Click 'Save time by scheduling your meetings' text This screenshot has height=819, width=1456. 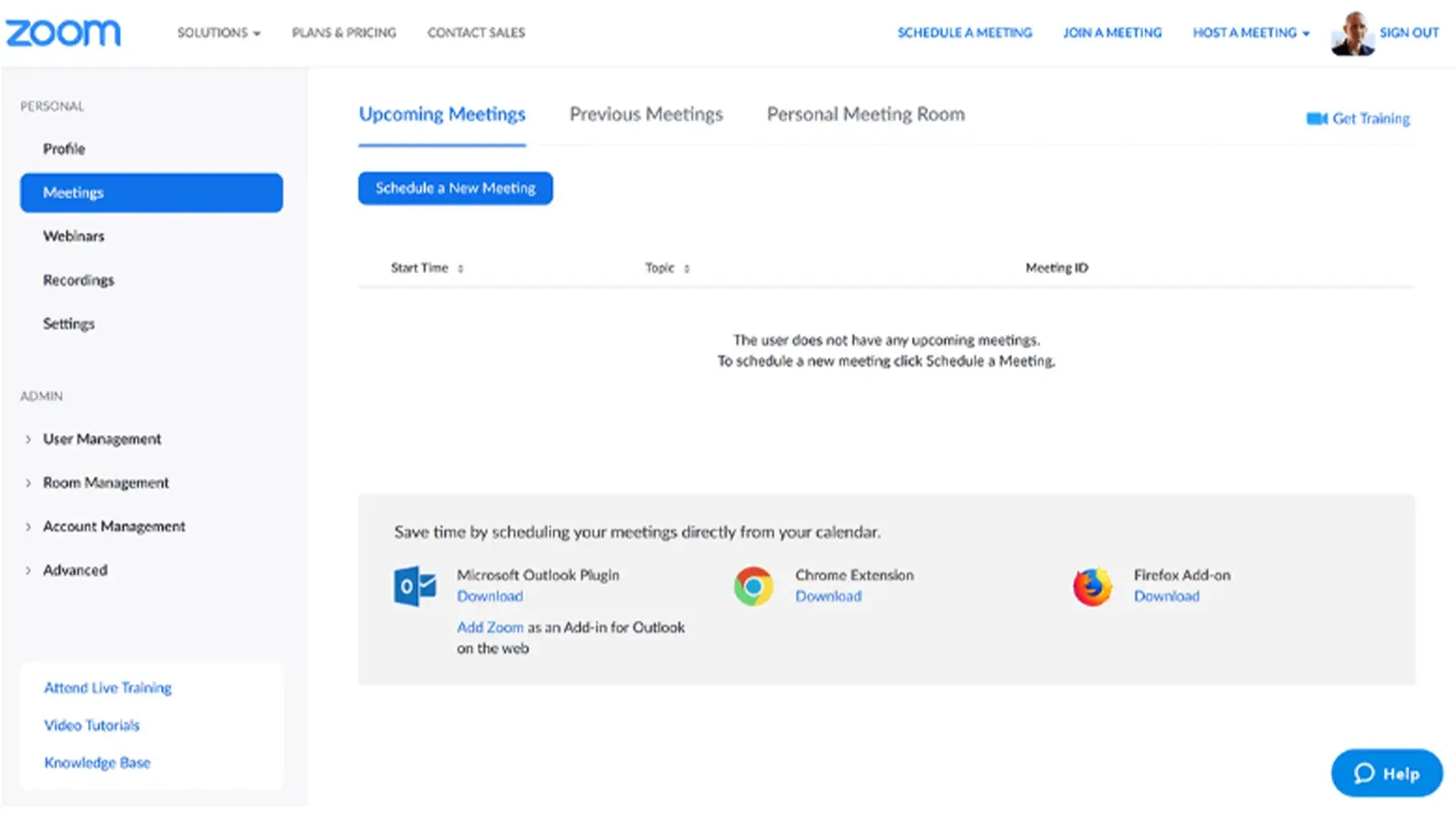click(637, 532)
